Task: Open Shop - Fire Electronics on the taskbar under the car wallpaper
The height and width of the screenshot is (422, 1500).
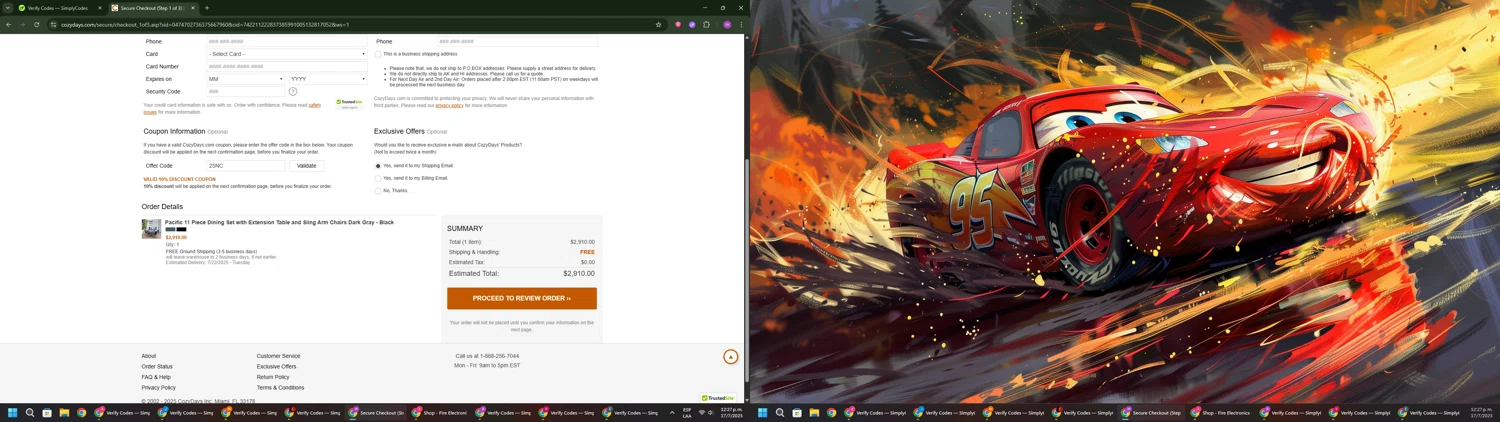Action: (x=1221, y=412)
